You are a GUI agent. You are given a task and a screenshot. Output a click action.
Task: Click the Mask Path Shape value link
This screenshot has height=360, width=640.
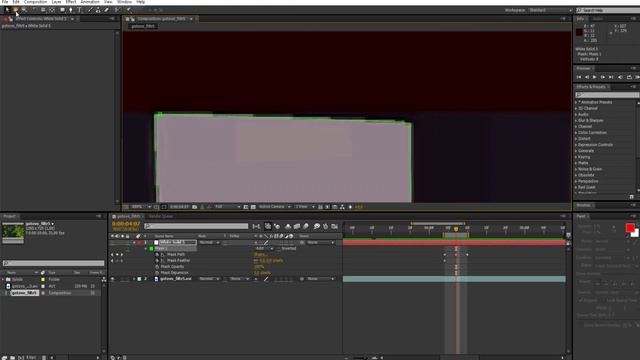260,255
